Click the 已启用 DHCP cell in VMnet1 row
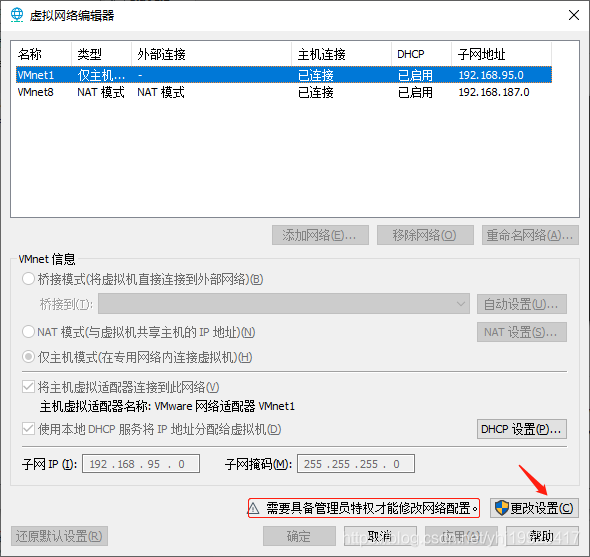The width and height of the screenshot is (590, 557). 415,75
